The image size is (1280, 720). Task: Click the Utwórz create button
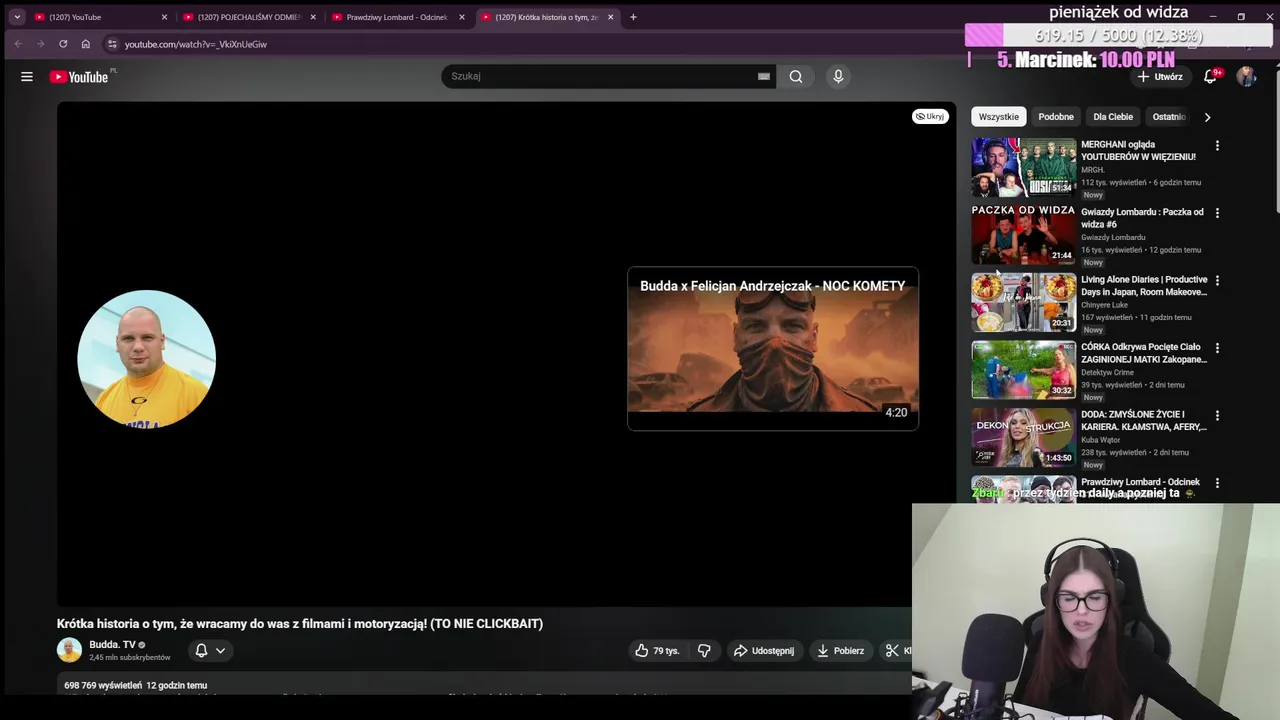[x=1160, y=77]
